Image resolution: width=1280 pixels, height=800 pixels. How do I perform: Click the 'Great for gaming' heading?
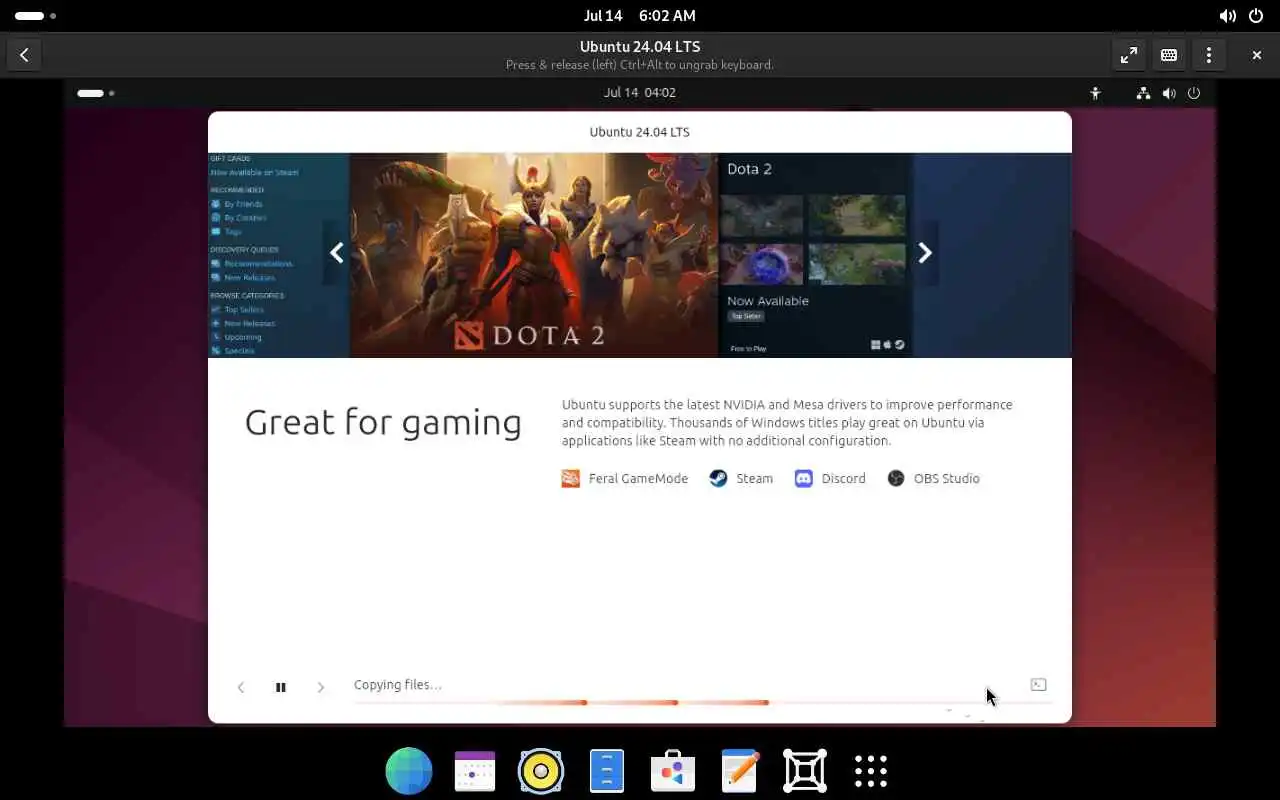coord(383,422)
